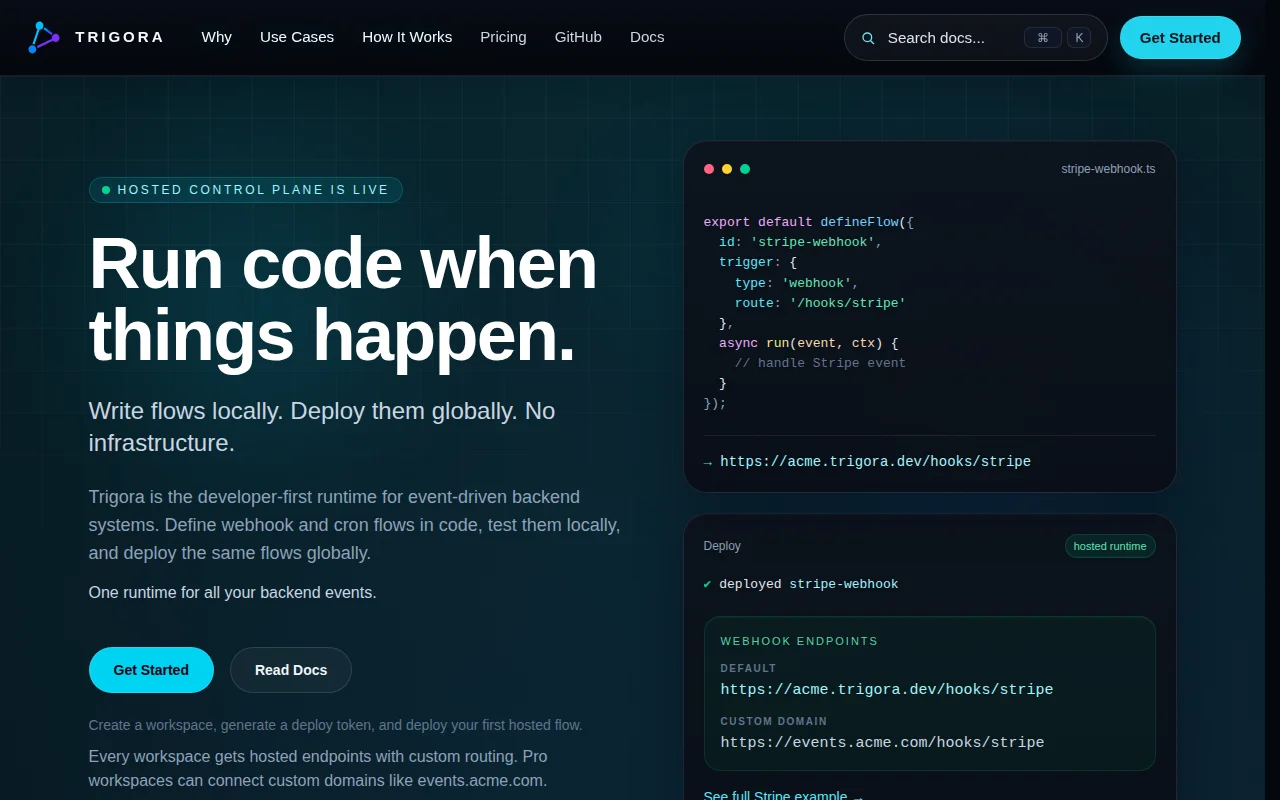The width and height of the screenshot is (1280, 800).
Task: Click the green window dot in code card
Action: click(745, 169)
